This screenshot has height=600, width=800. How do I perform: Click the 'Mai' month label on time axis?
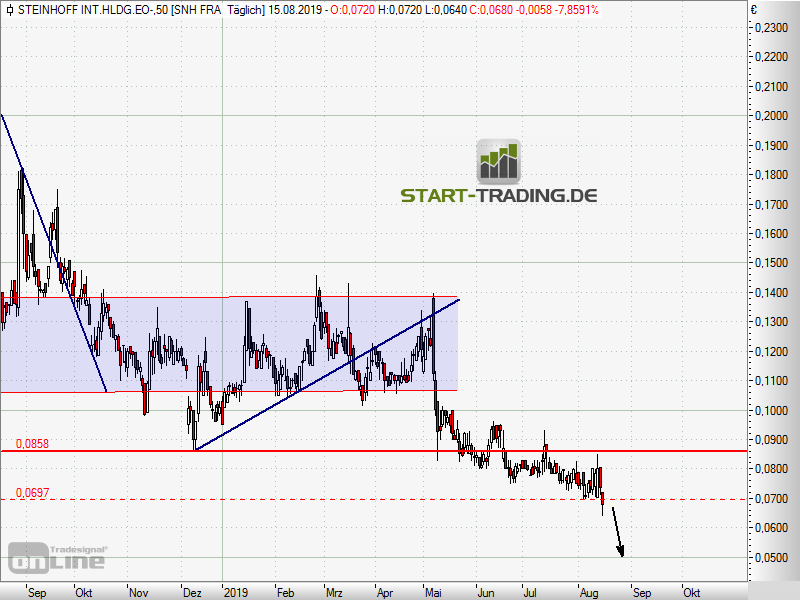click(433, 593)
